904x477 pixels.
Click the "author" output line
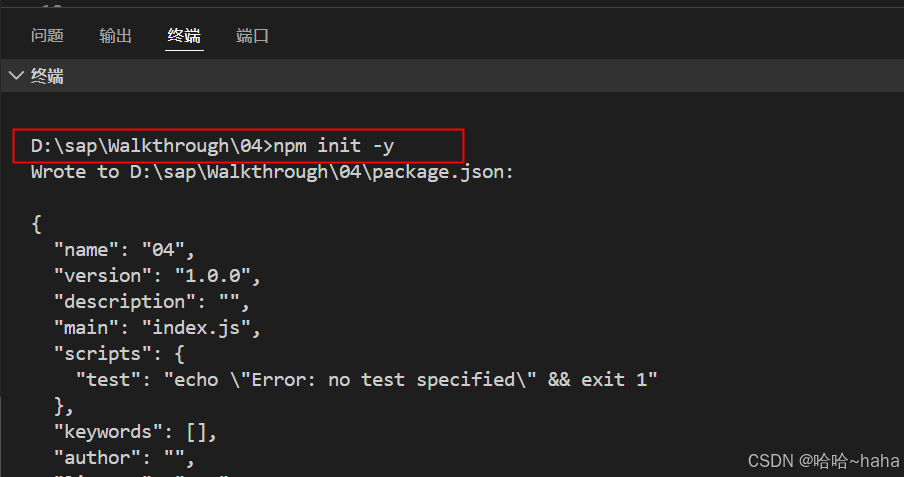coord(124,457)
